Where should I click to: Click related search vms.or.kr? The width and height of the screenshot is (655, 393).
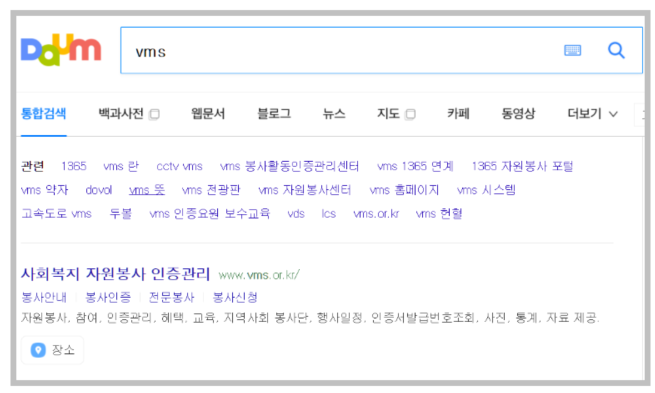point(376,214)
